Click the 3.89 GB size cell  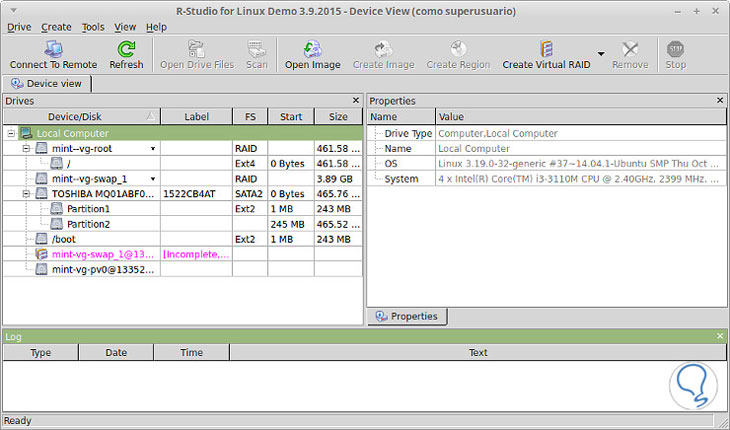point(338,179)
